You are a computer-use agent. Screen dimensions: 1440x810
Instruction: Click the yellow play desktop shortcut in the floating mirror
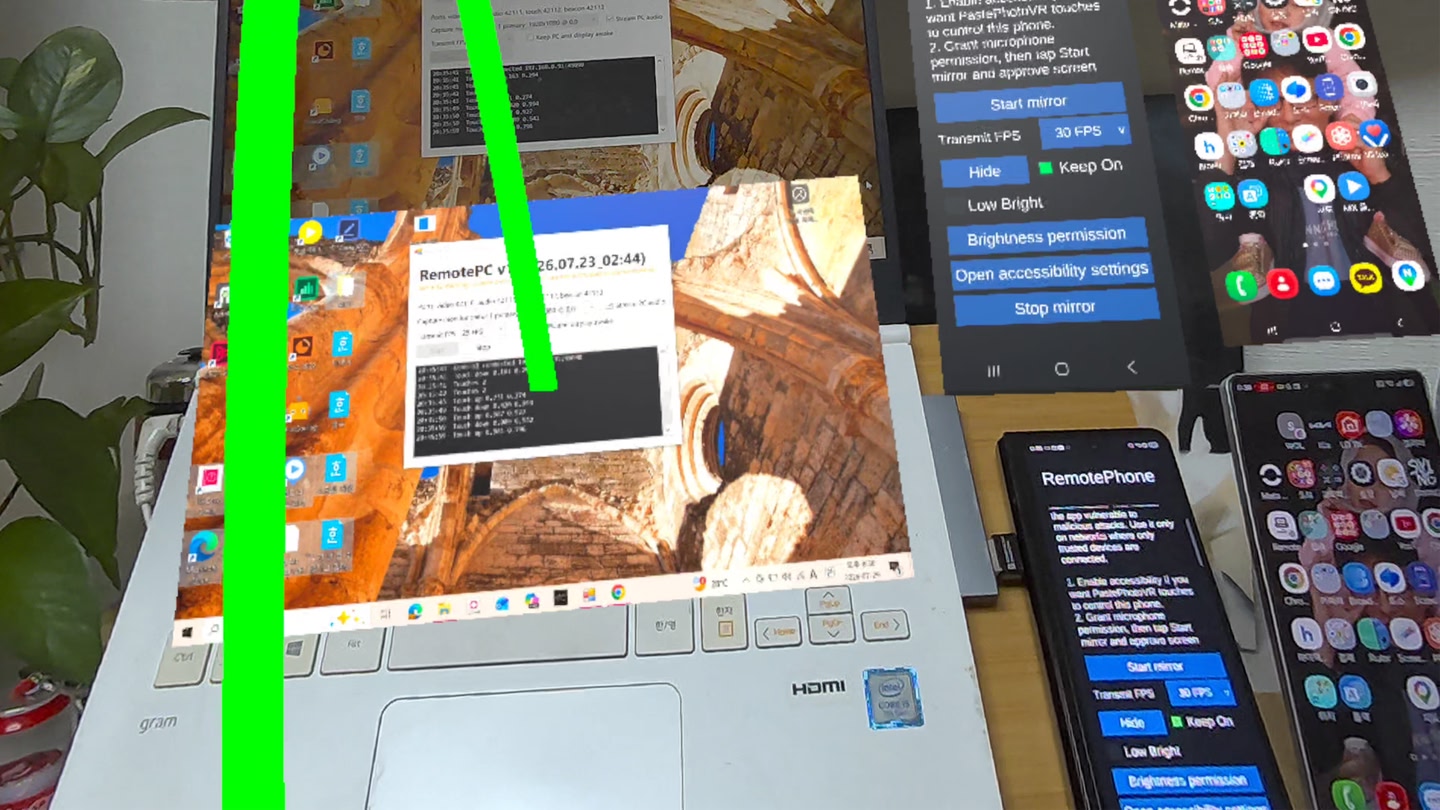click(309, 233)
